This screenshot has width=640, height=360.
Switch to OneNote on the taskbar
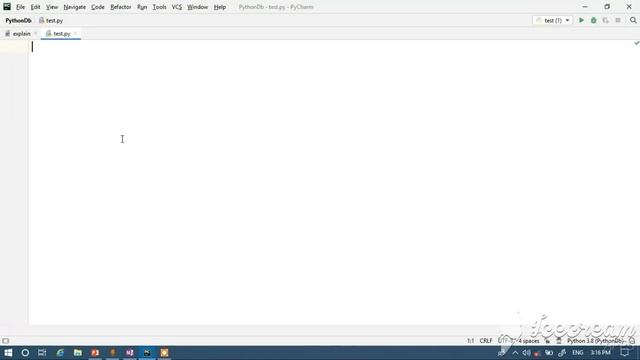(x=130, y=353)
